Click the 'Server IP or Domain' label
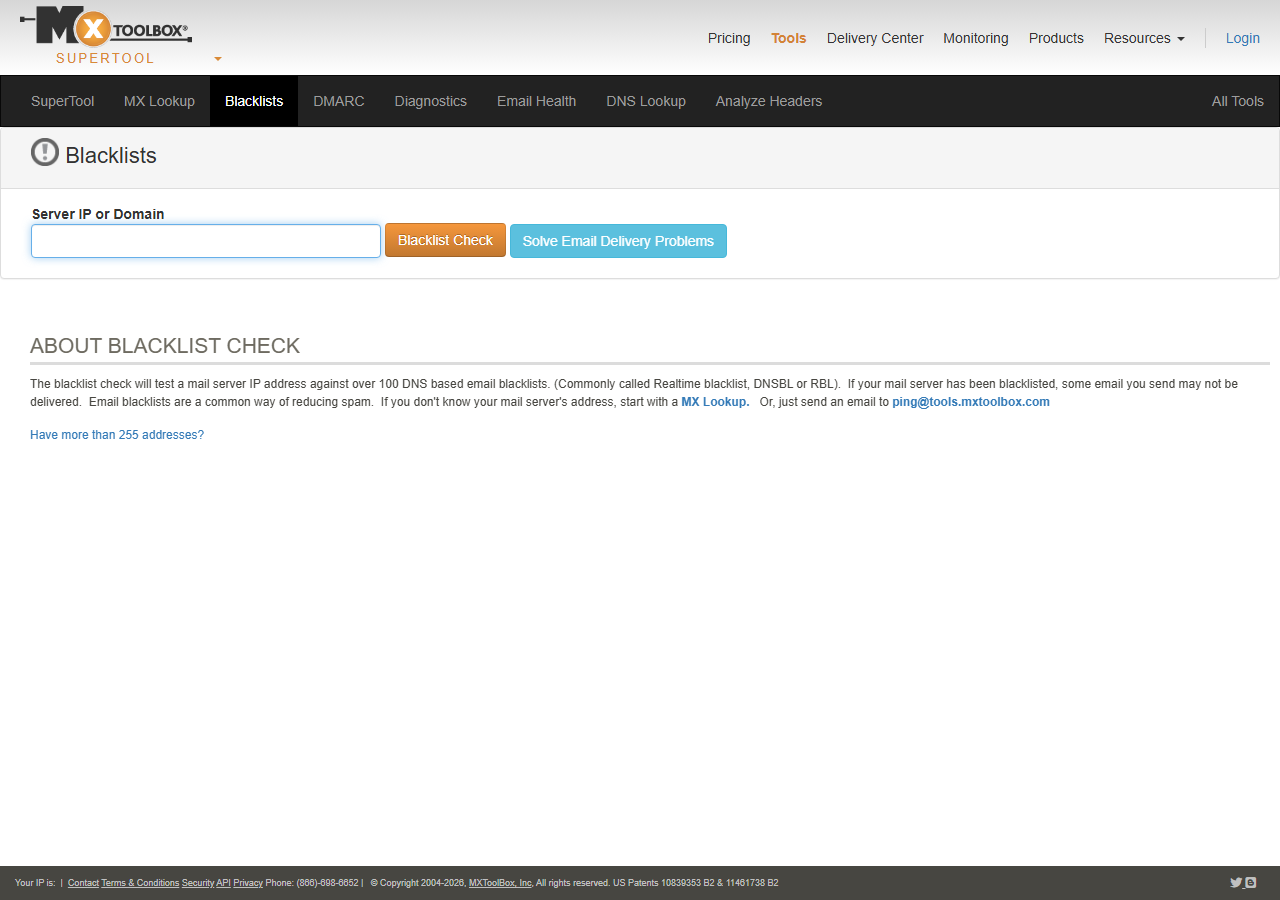This screenshot has width=1280, height=900. 98,214
